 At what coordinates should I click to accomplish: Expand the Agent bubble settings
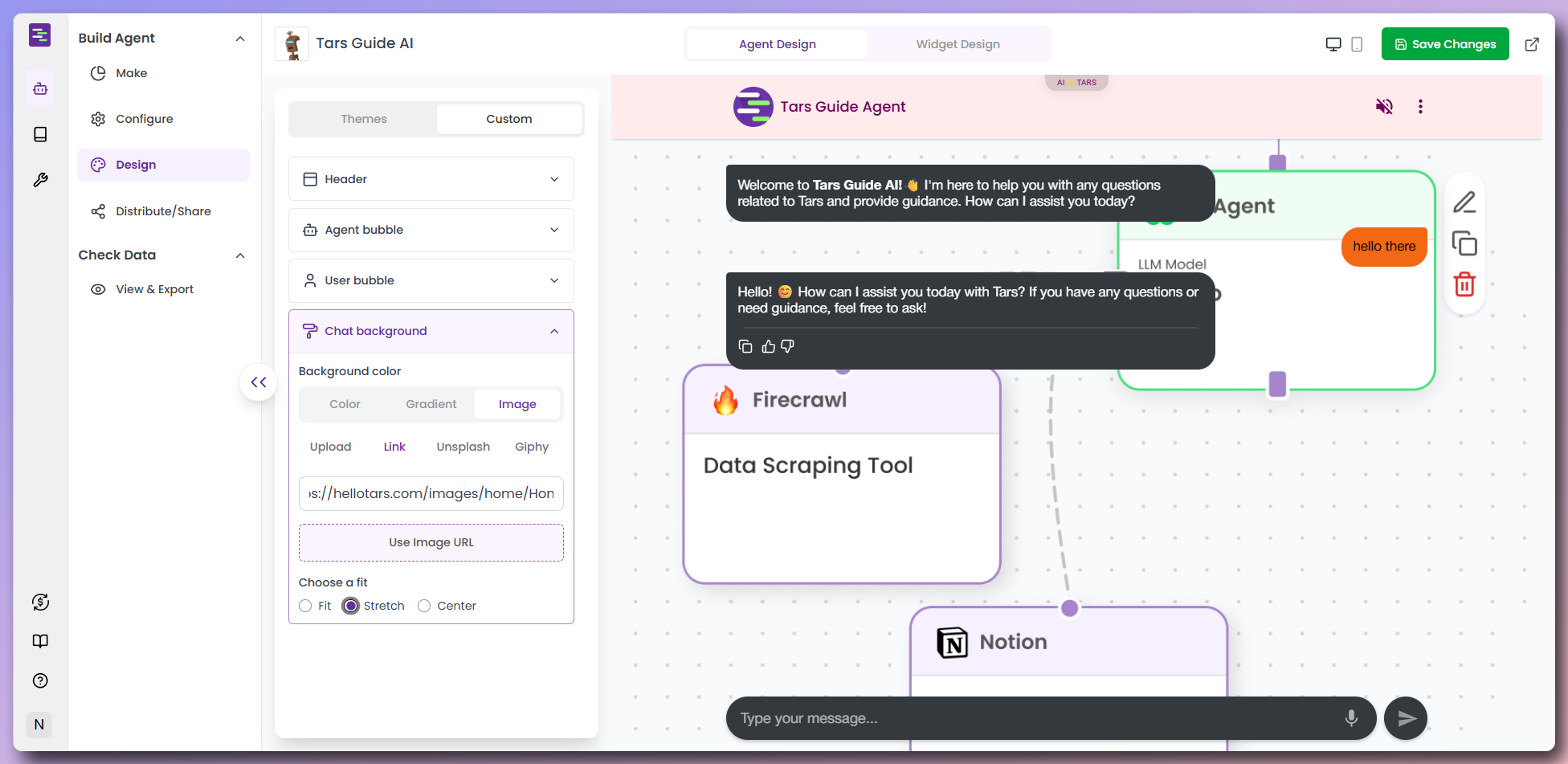[431, 230]
